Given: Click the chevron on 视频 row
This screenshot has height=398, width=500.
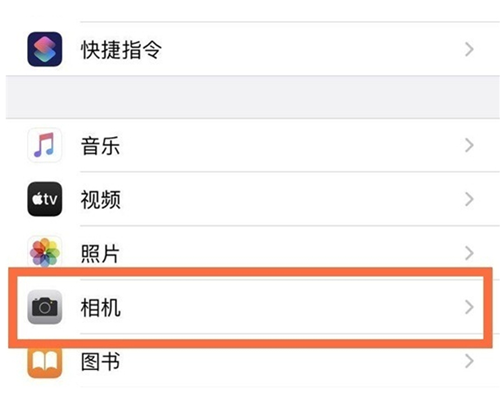Looking at the screenshot, I should (469, 199).
